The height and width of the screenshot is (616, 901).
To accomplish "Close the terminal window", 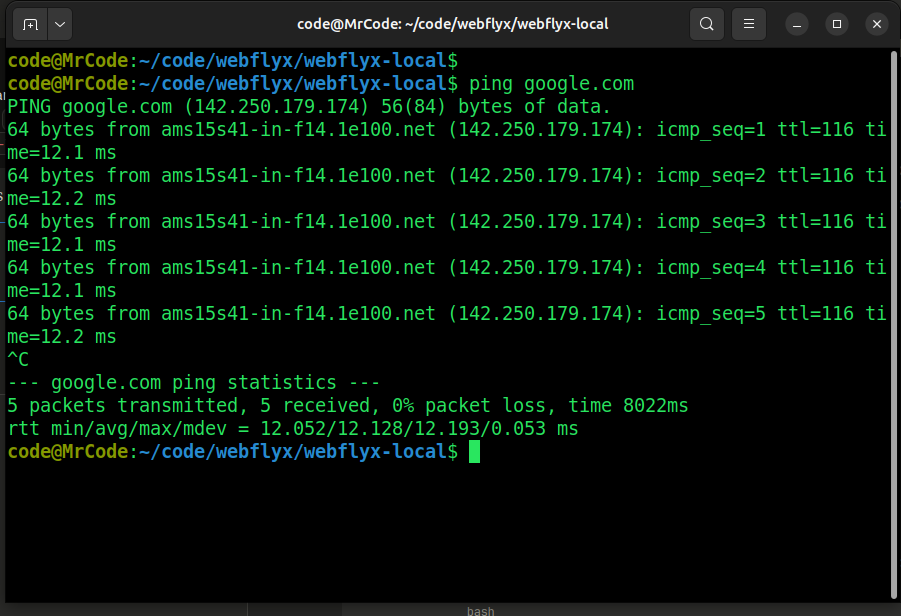I will 877,24.
